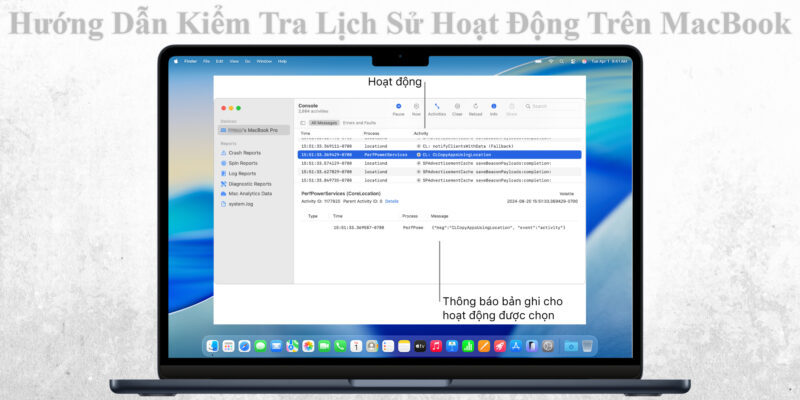Click the Pause toolbar button in Console
Screen dimensions: 800x400
(x=398, y=109)
